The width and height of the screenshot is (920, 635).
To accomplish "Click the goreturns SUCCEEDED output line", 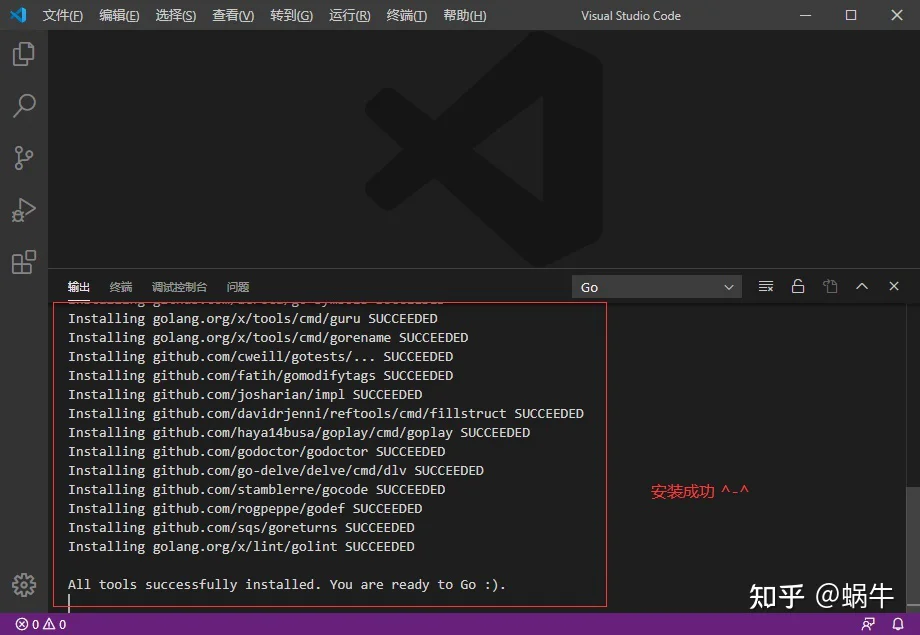I will 241,528.
